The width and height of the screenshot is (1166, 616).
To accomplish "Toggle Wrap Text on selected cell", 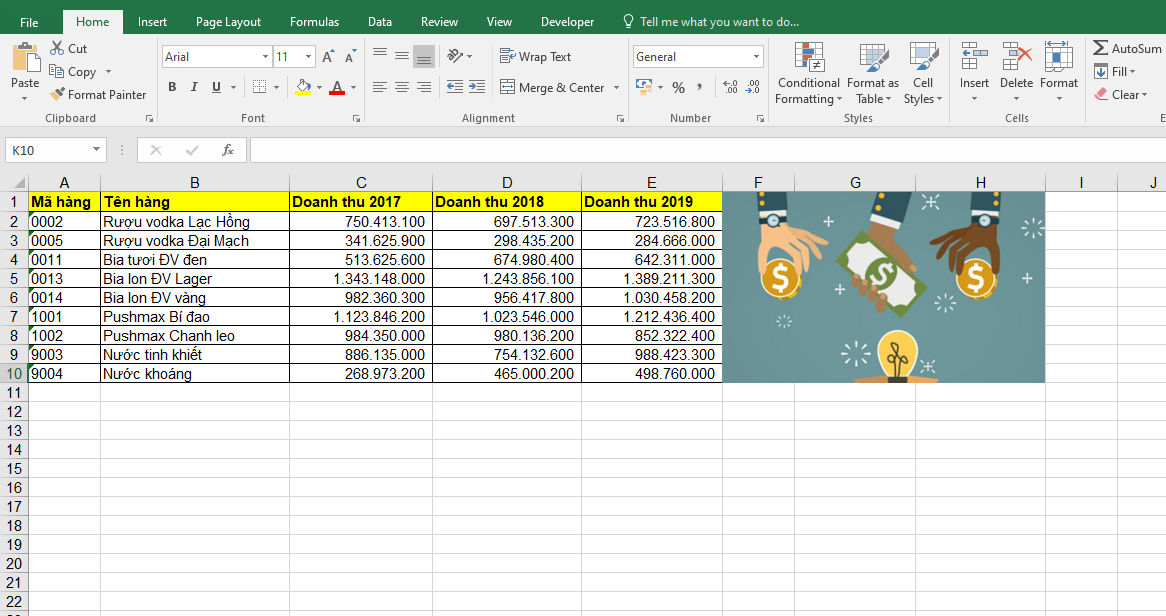I will pyautogui.click(x=536, y=57).
